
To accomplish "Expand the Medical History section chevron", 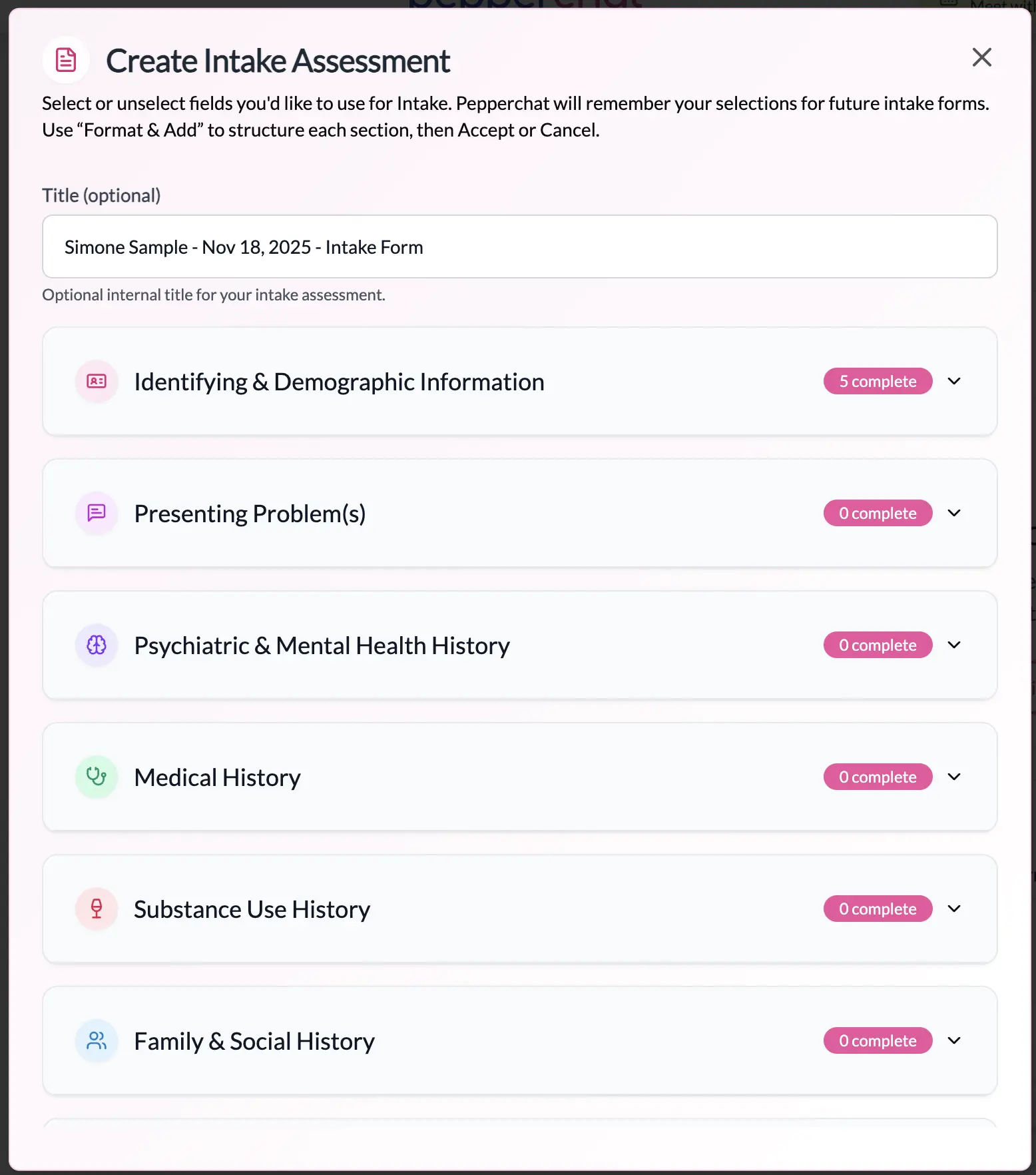I will click(x=954, y=777).
